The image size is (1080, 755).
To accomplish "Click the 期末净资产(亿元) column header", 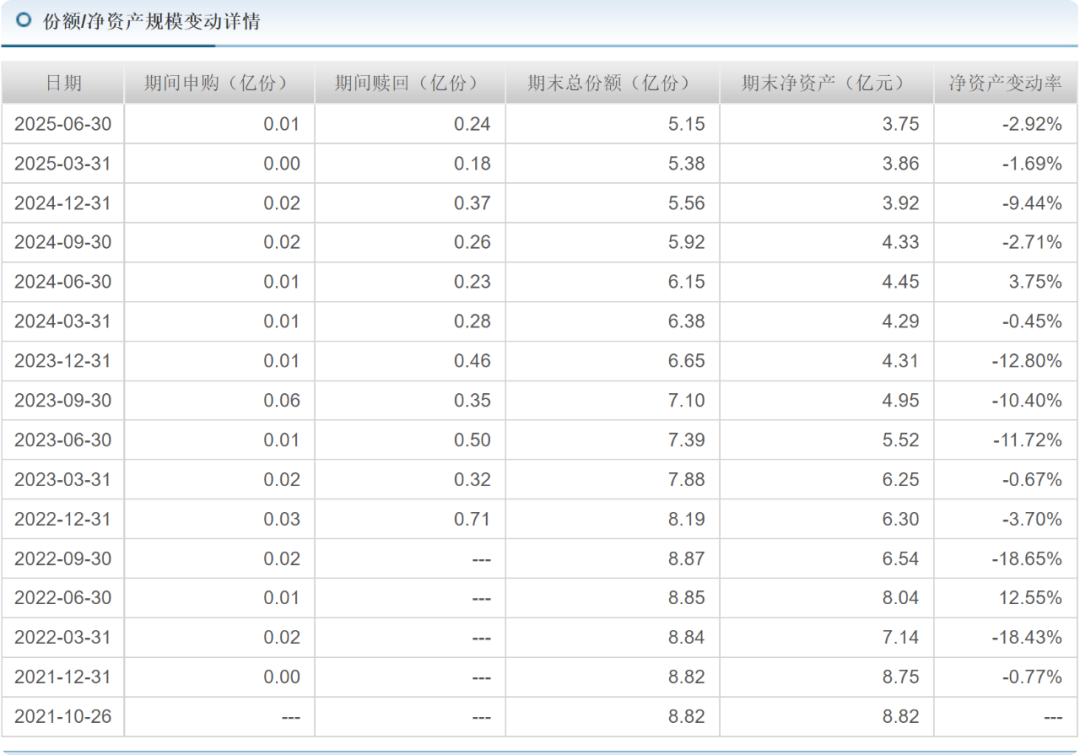I will pyautogui.click(x=824, y=84).
